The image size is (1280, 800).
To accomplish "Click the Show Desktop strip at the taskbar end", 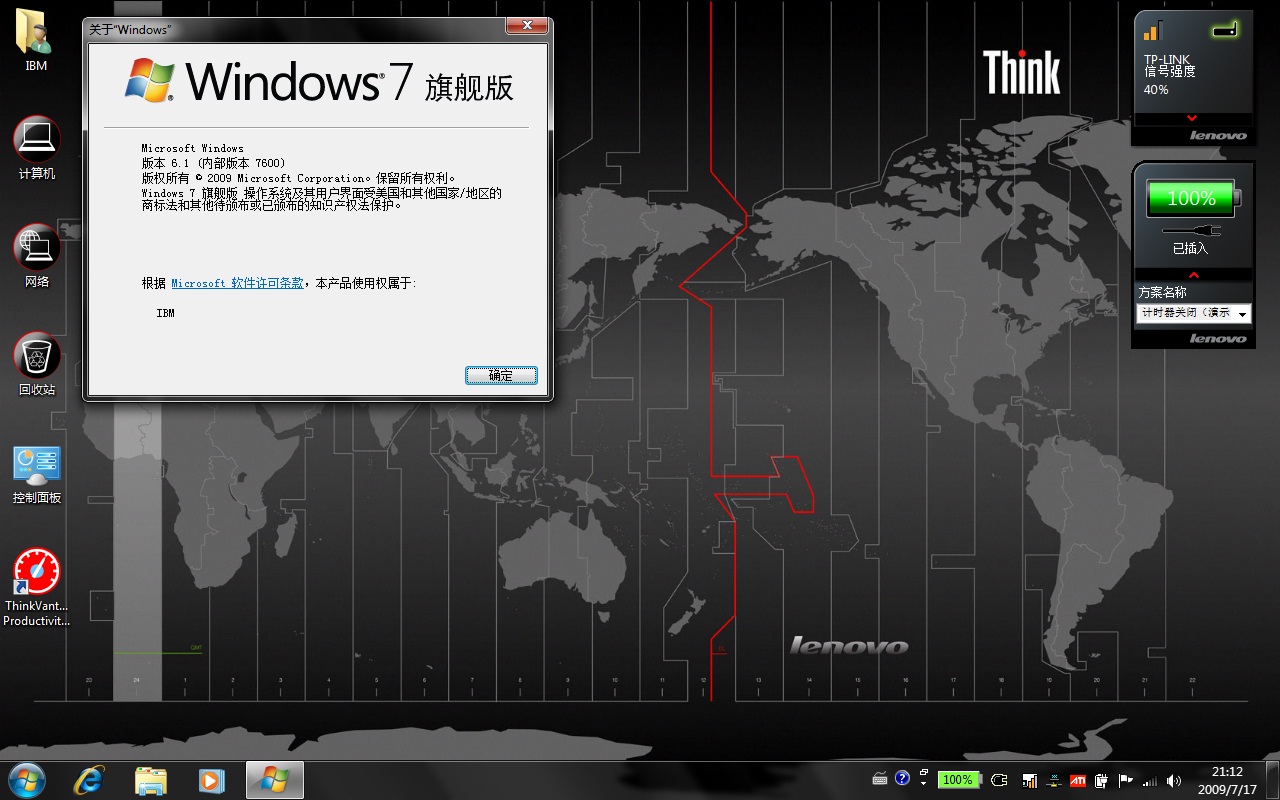I will coord(1271,780).
